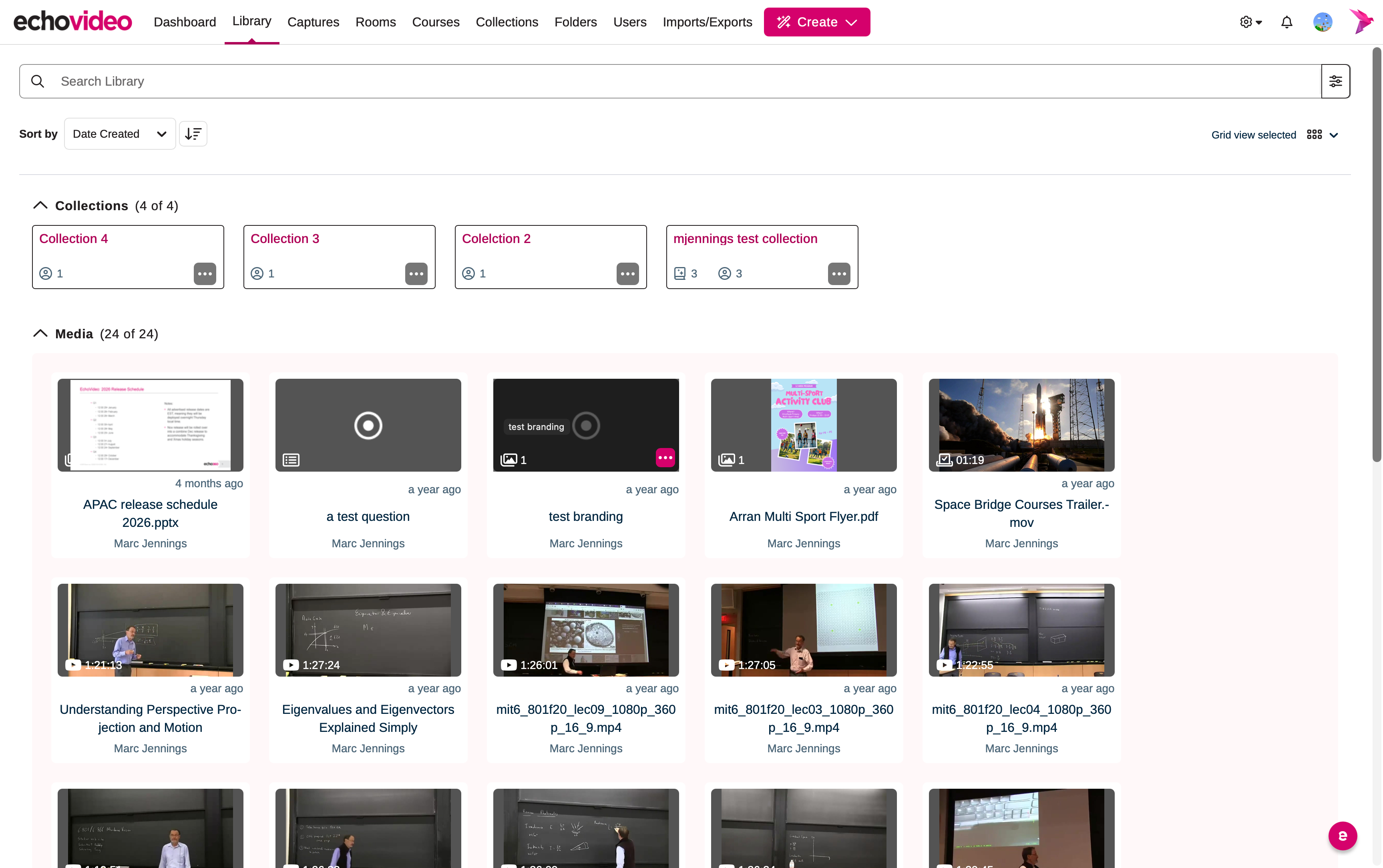Expand the view selection chevron

click(1334, 135)
